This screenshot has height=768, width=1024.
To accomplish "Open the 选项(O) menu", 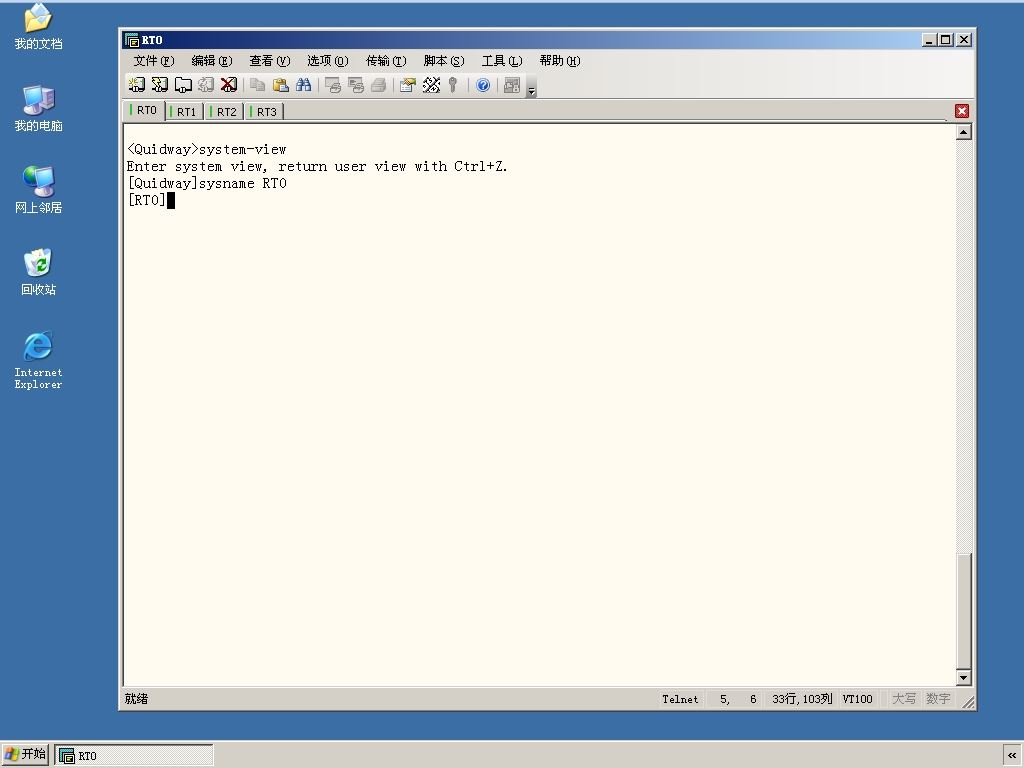I will point(328,61).
